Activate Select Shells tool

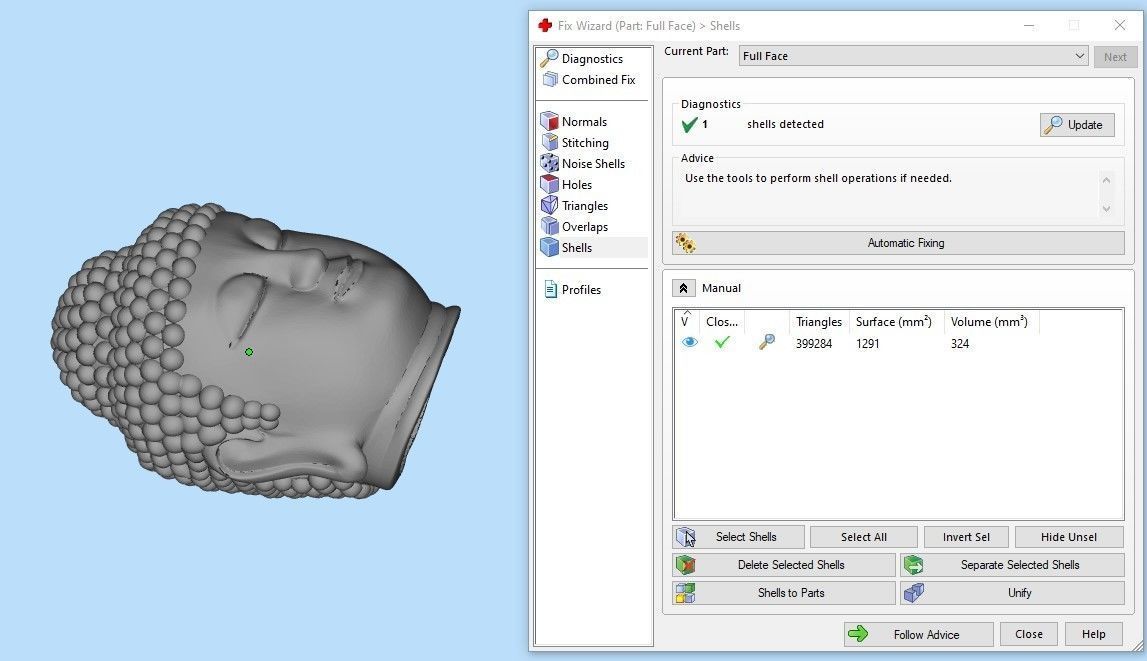point(738,537)
